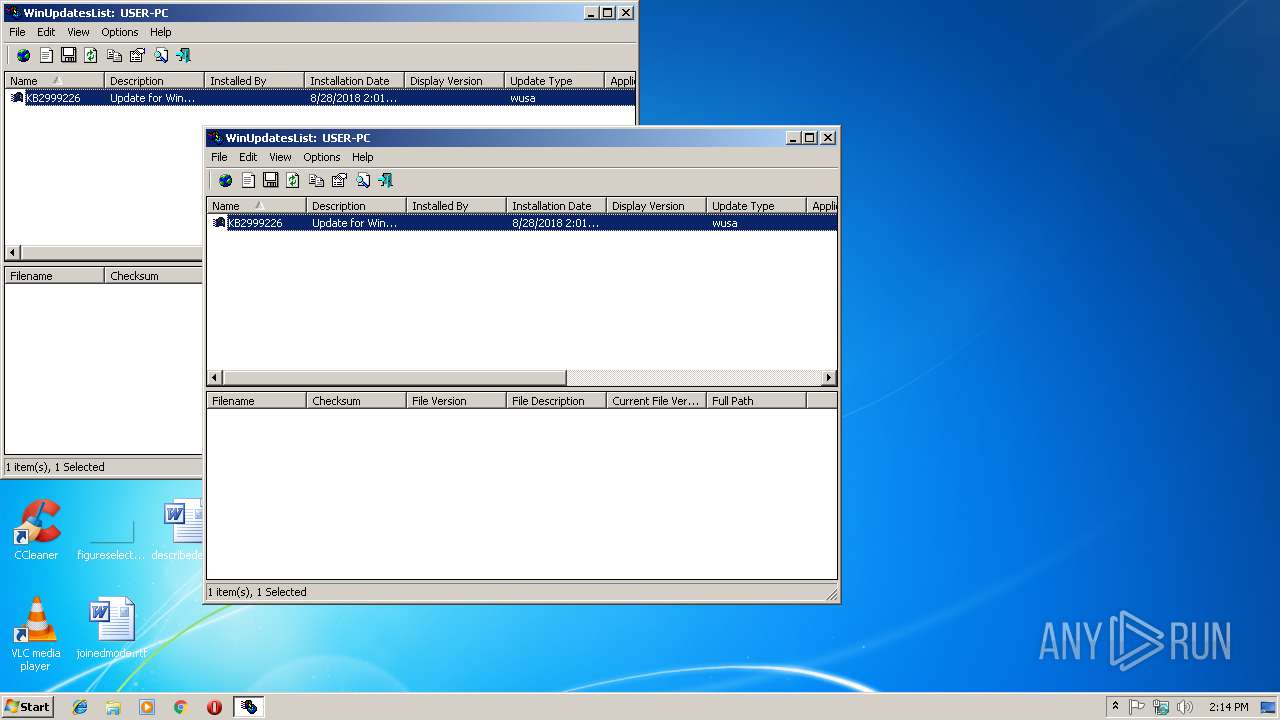This screenshot has height=720, width=1280.
Task: Open Options menu in front WinUpdatesList window
Action: pos(322,157)
